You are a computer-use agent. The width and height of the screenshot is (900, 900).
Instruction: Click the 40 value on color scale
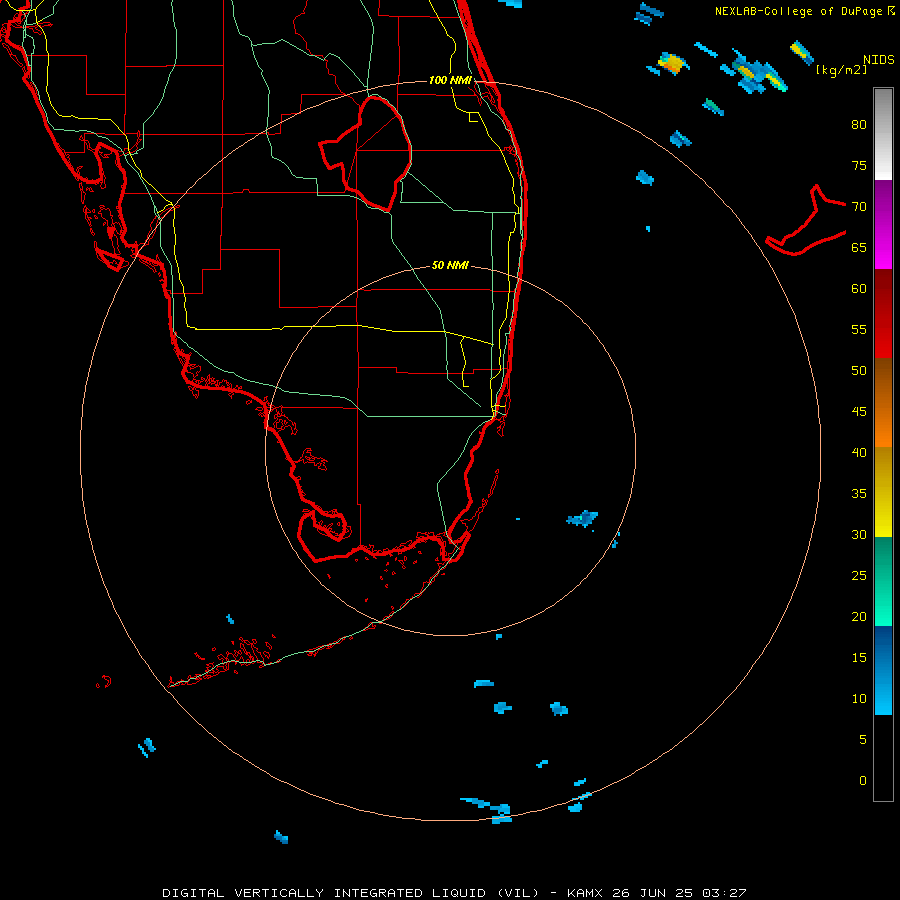pyautogui.click(x=859, y=452)
